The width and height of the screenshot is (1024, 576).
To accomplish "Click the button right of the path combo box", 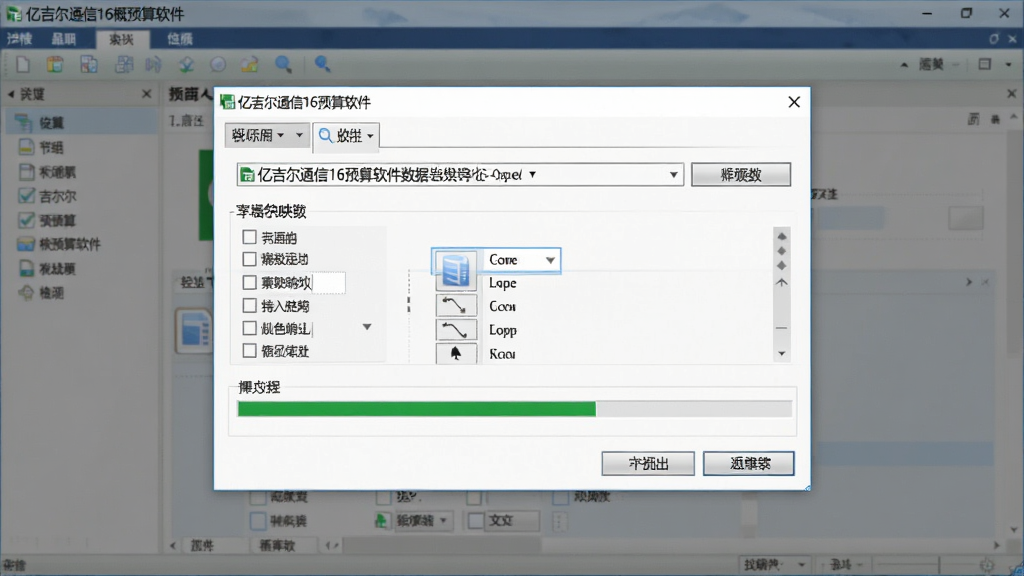I will (741, 174).
